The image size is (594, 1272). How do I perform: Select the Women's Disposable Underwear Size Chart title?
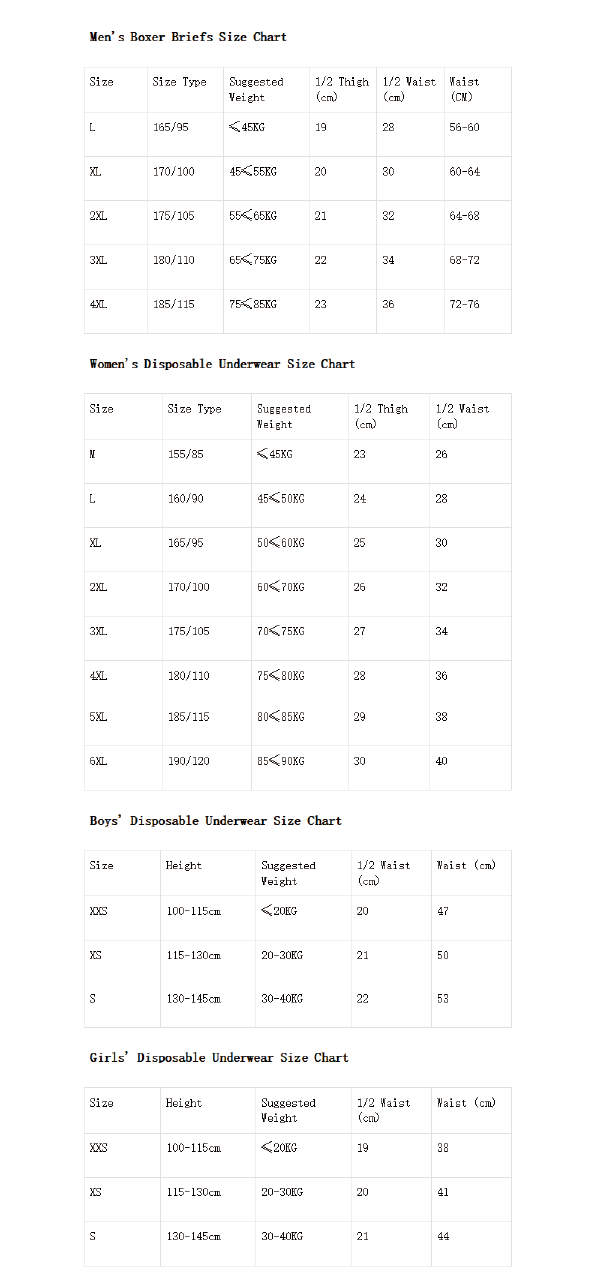[222, 364]
